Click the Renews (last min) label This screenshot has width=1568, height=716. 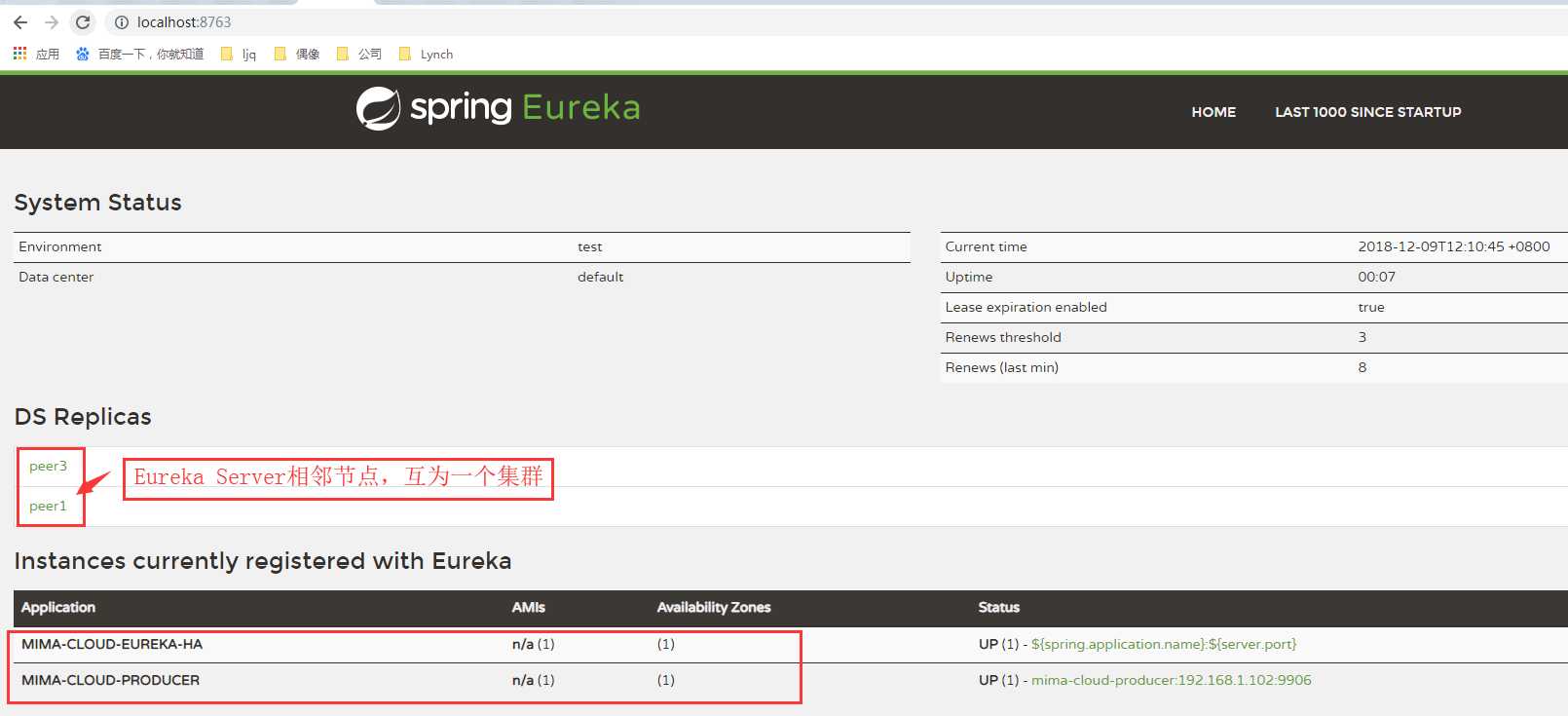coord(1001,367)
